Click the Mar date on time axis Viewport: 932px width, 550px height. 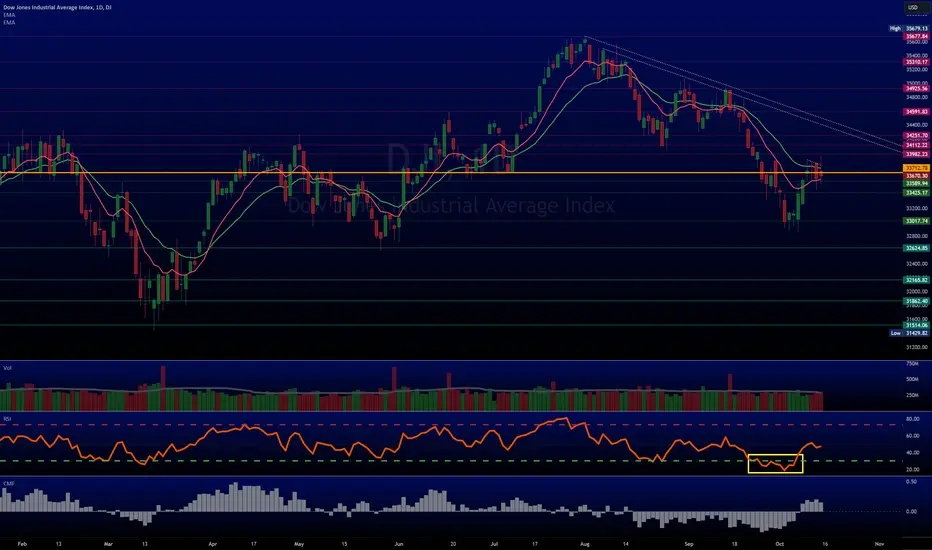click(108, 544)
